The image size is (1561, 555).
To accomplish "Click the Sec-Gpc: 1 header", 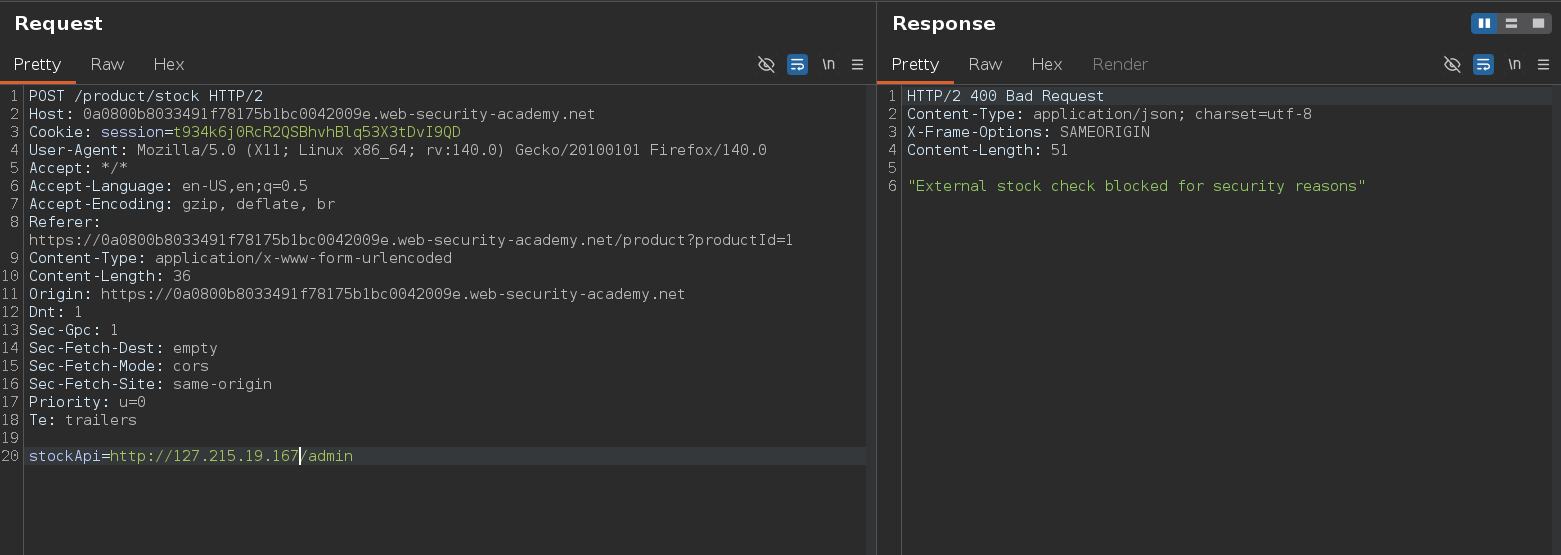I will [74, 330].
